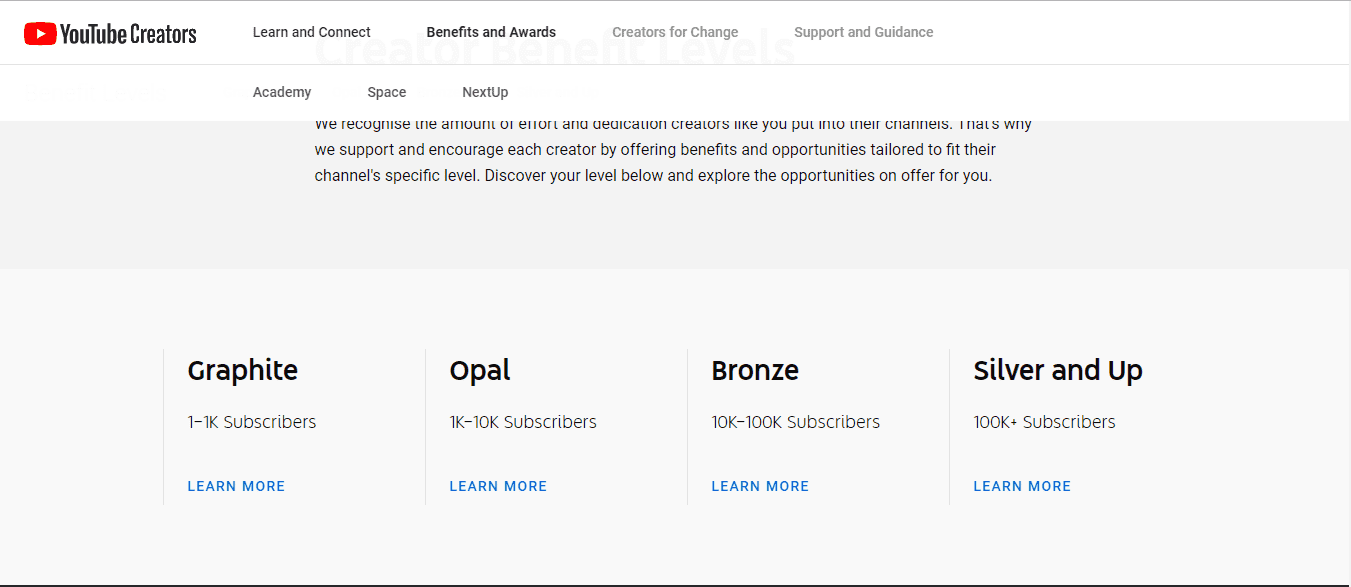Click Learn More under Opal
This screenshot has height=587, width=1351.
coord(498,486)
